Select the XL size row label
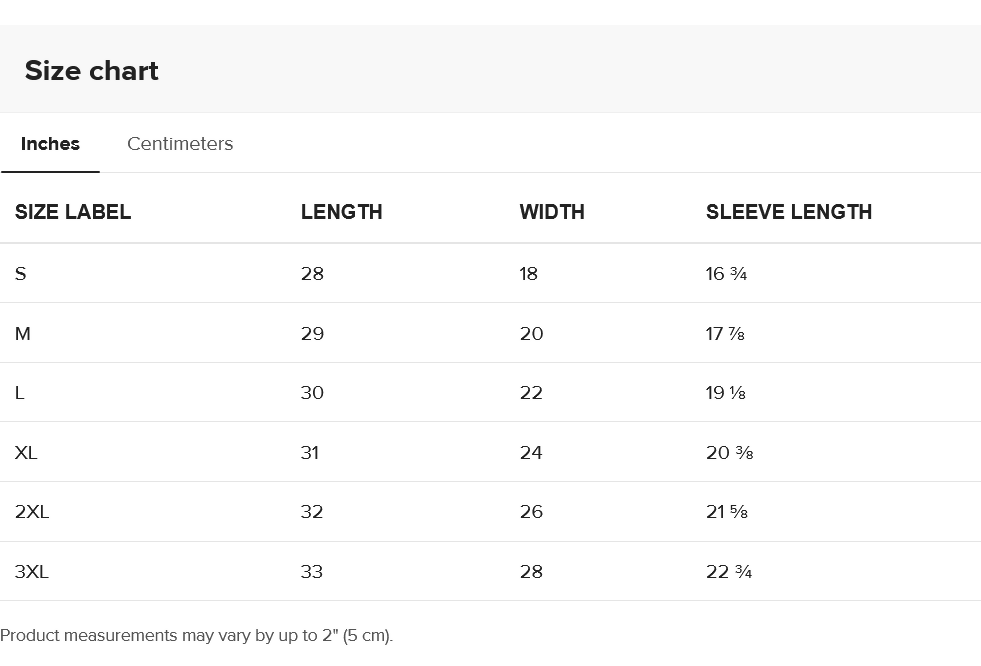The width and height of the screenshot is (981, 666). click(26, 453)
